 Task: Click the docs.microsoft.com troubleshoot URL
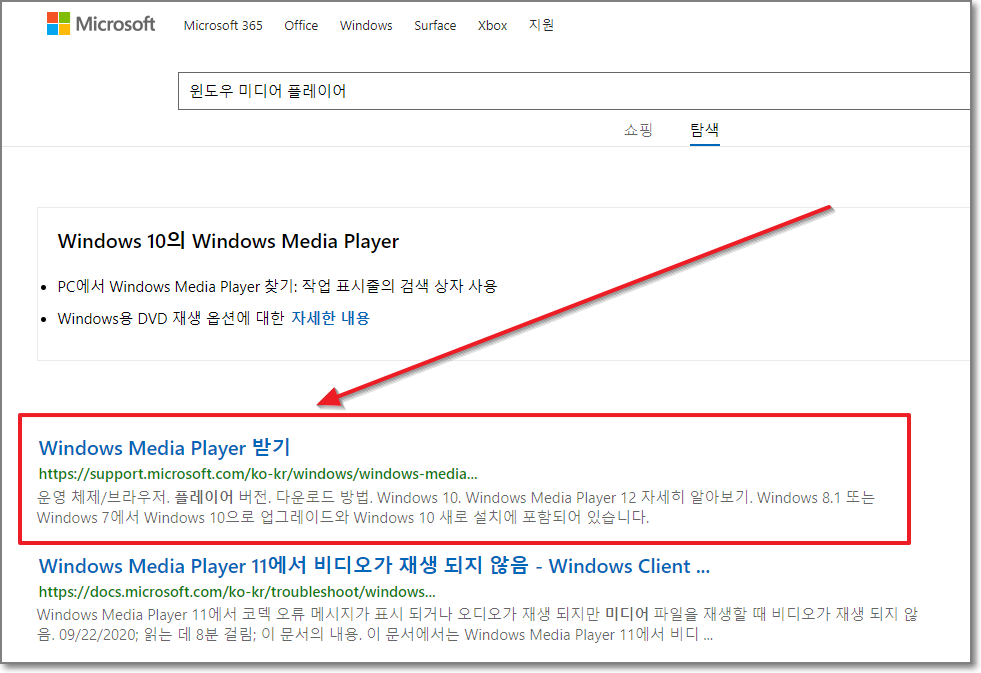click(237, 592)
